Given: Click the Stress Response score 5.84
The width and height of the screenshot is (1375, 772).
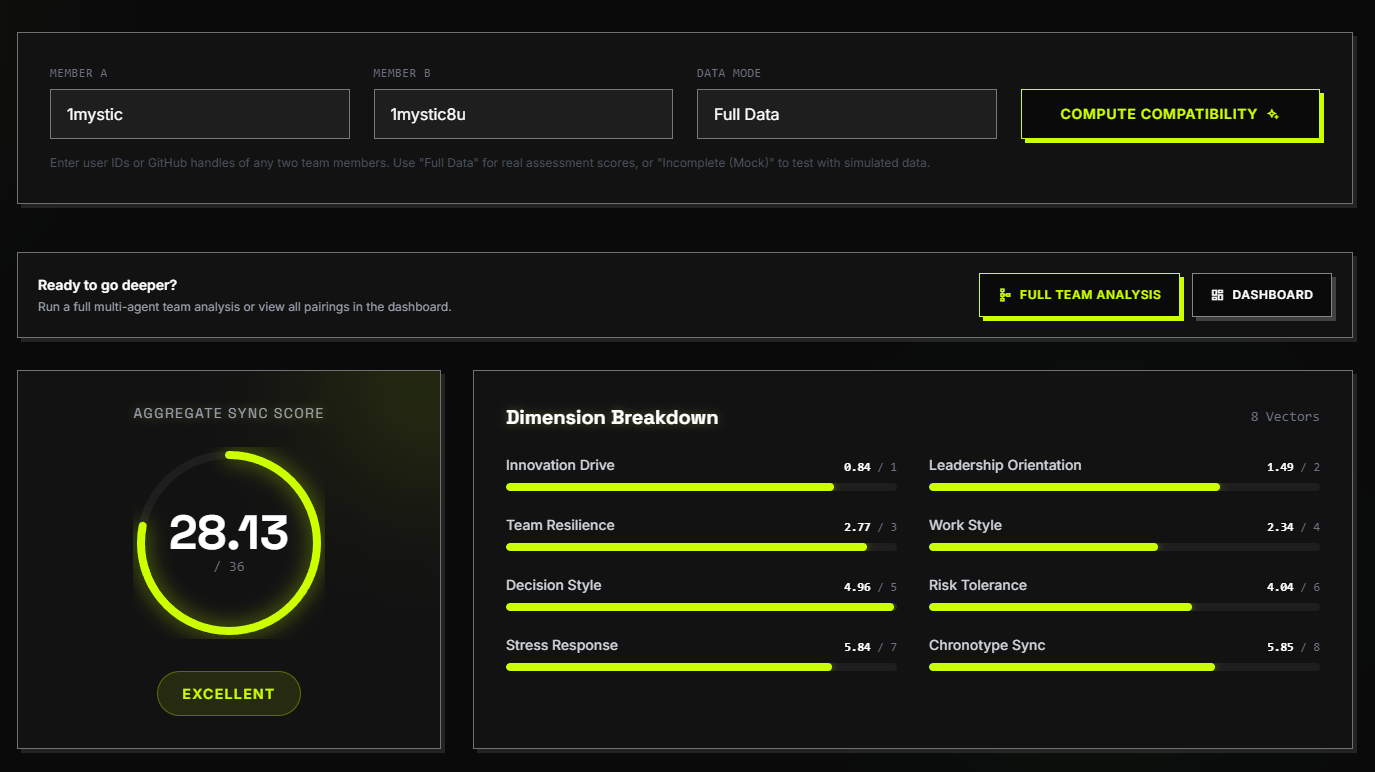Looking at the screenshot, I should point(857,647).
